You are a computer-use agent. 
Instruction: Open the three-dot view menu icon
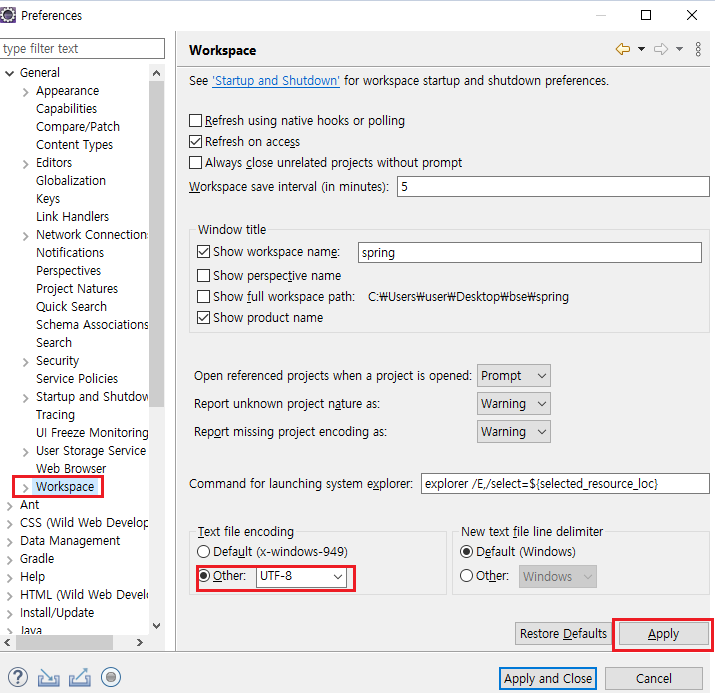[x=698, y=49]
